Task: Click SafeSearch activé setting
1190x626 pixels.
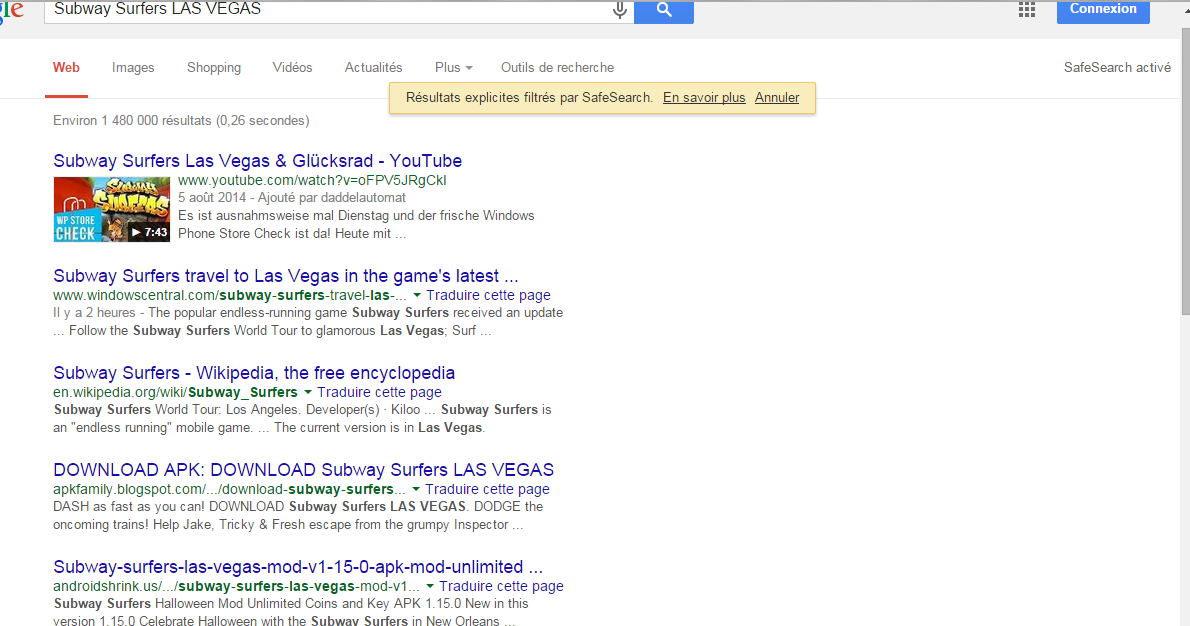Action: (x=1117, y=68)
